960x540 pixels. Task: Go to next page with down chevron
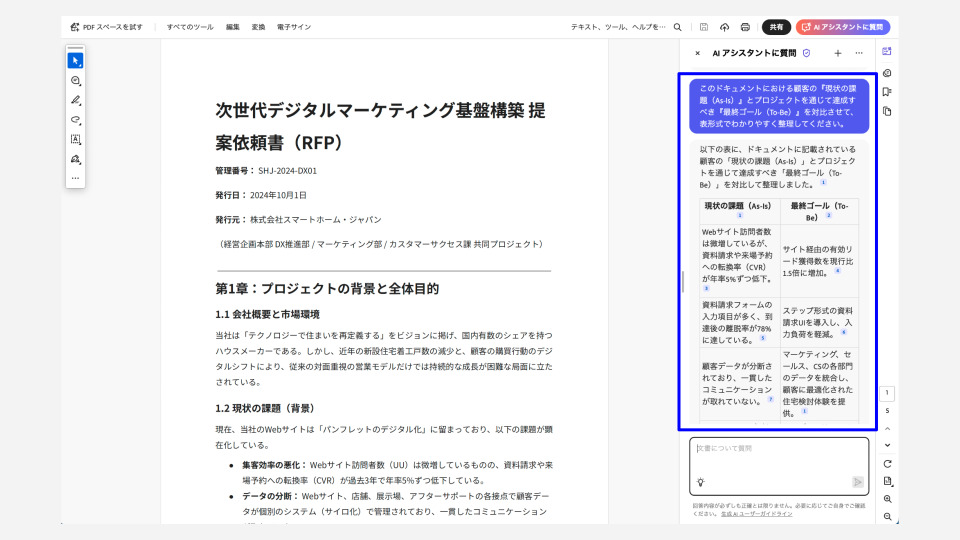887,444
